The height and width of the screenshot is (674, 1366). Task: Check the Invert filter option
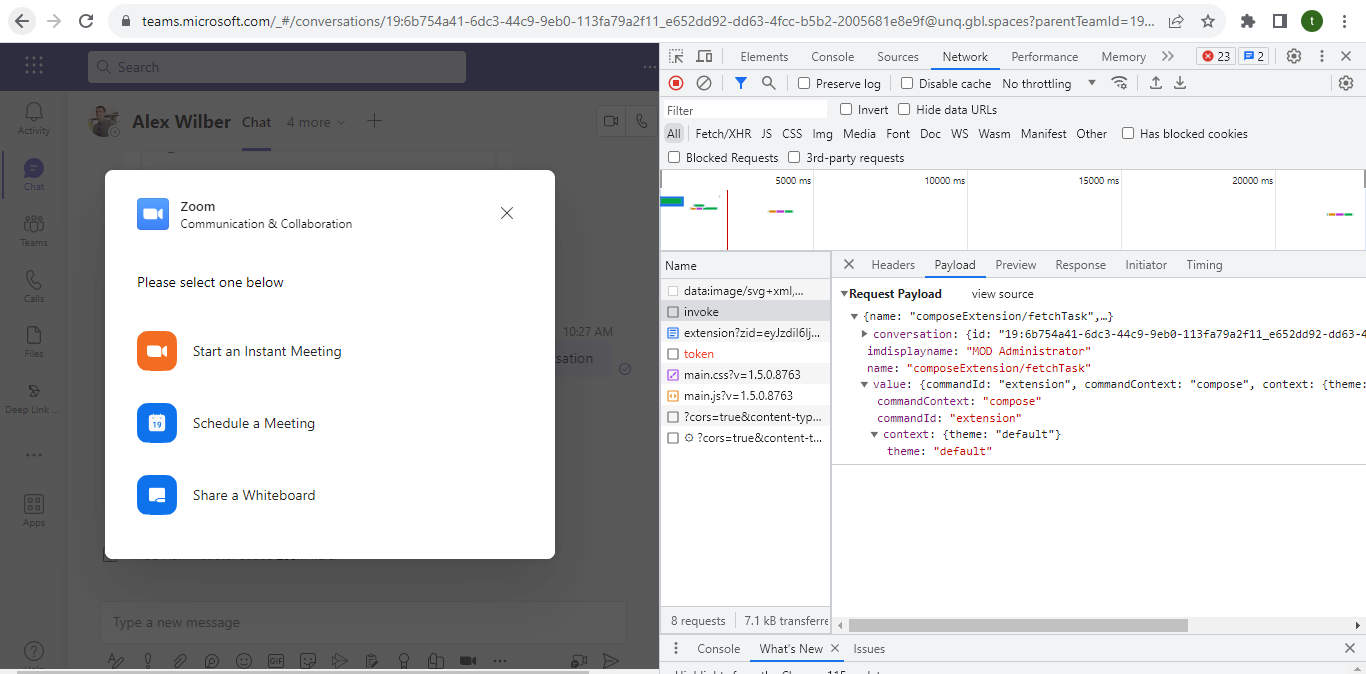point(847,109)
